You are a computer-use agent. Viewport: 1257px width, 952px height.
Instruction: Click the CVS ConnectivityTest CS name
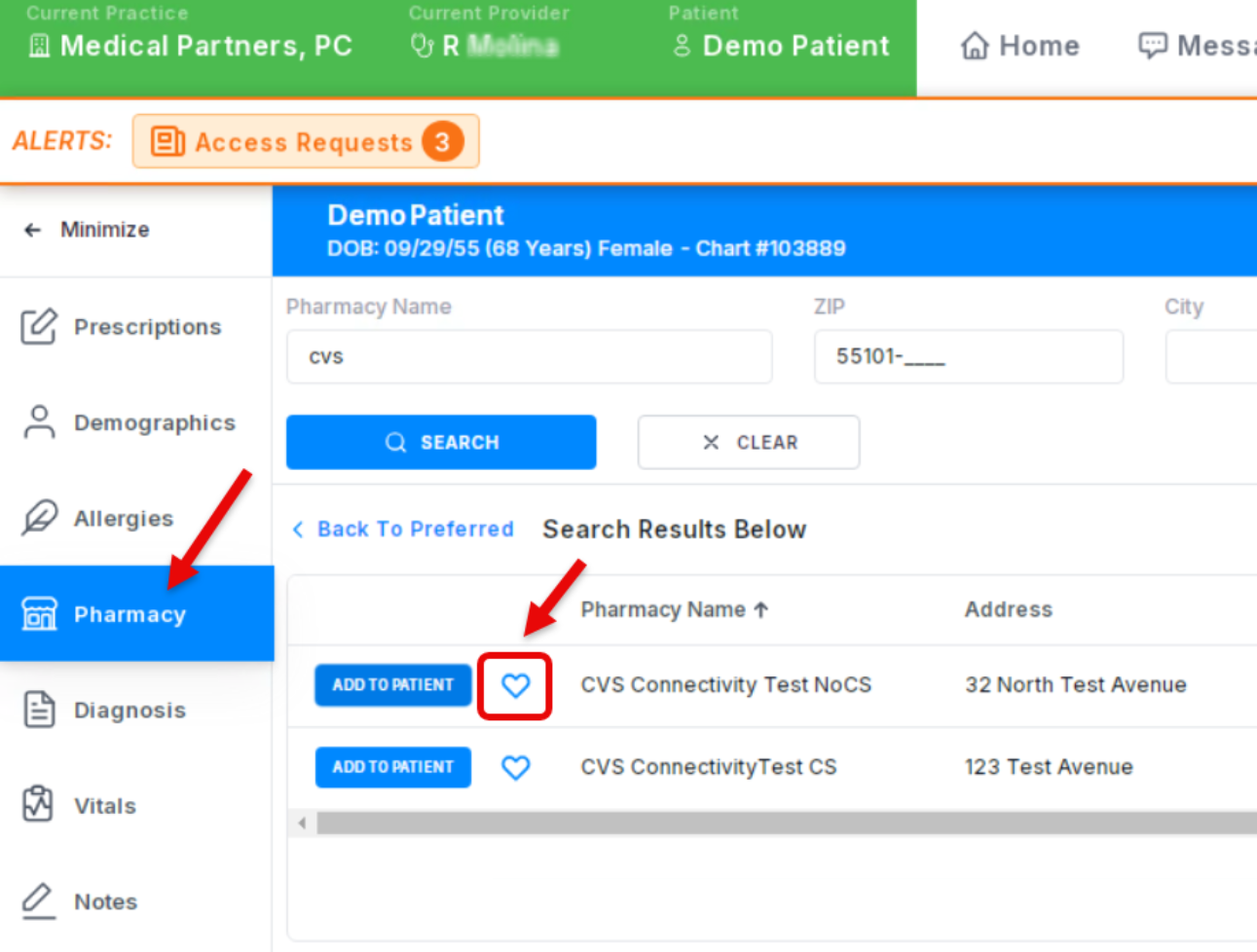pos(709,767)
